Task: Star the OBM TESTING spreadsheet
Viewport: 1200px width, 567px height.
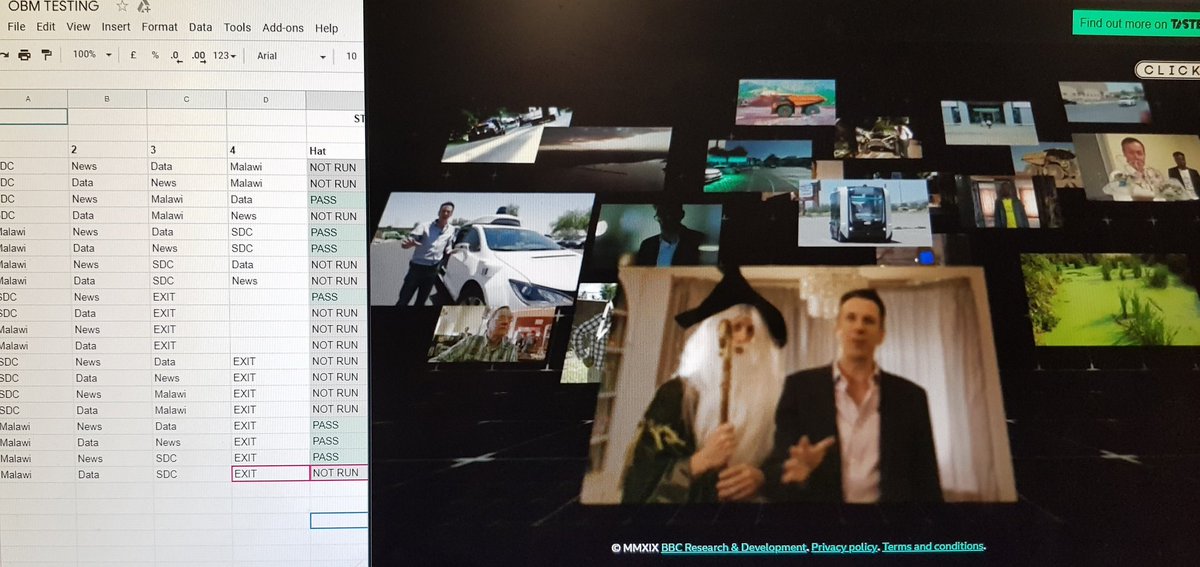Action: [122, 6]
